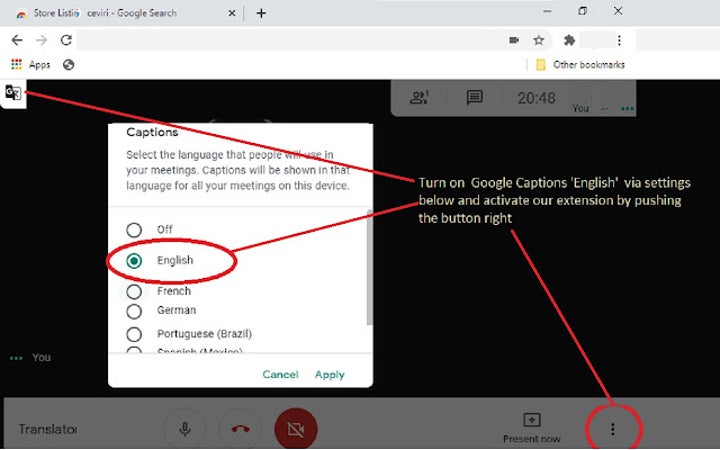Select the English captions radio option
The width and height of the screenshot is (720, 450).
click(134, 260)
